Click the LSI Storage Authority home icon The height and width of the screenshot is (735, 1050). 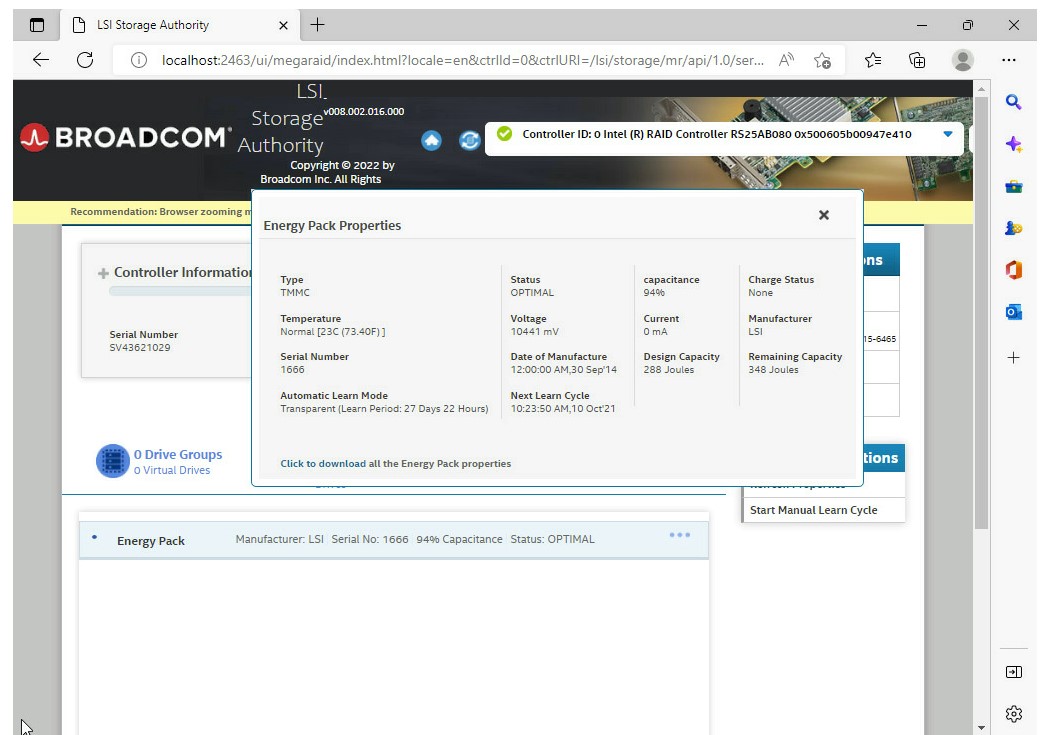431,140
